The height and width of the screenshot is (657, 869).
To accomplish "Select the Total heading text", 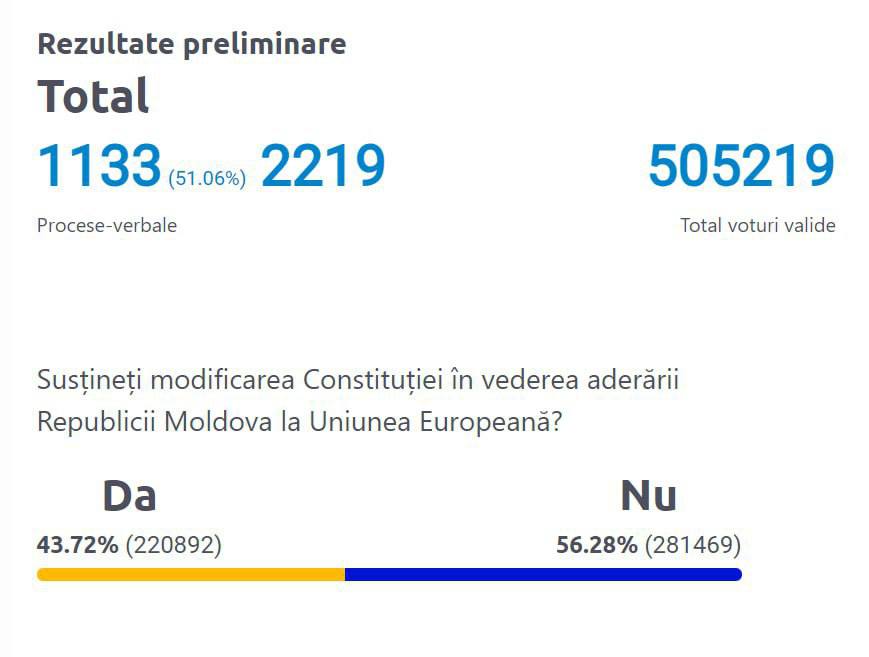I will [93, 97].
